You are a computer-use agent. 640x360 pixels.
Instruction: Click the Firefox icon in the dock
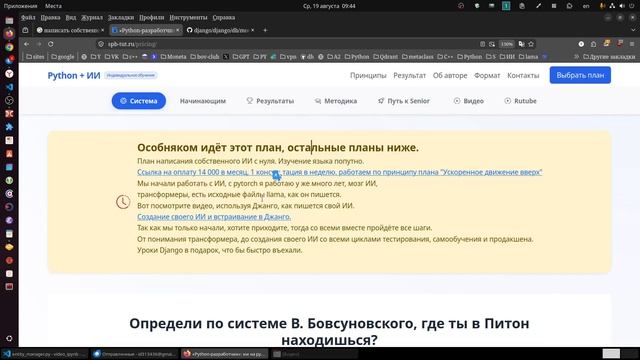click(x=9, y=34)
